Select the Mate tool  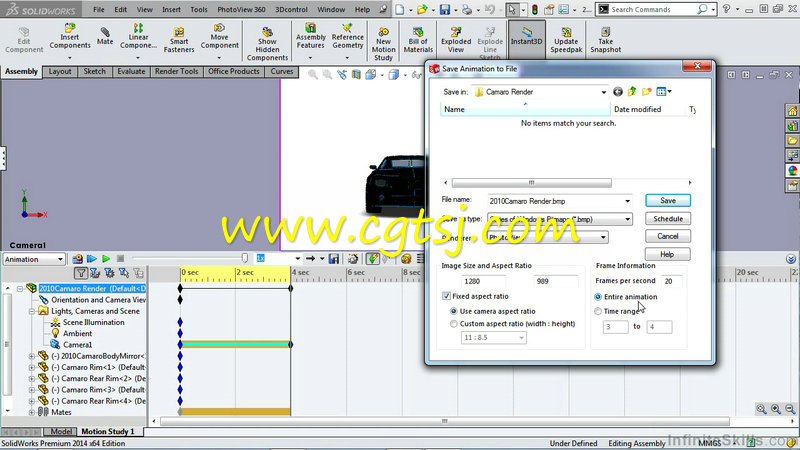pyautogui.click(x=105, y=36)
